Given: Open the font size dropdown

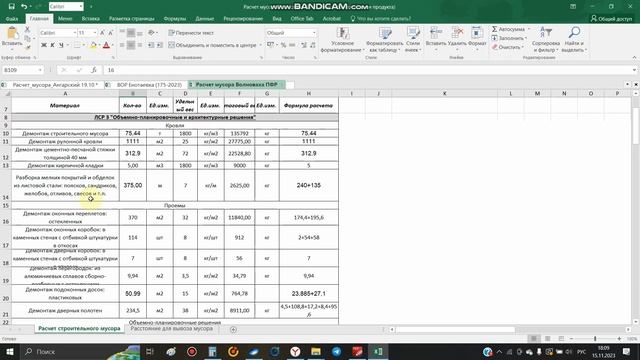Looking at the screenshot, I should pos(95,33).
